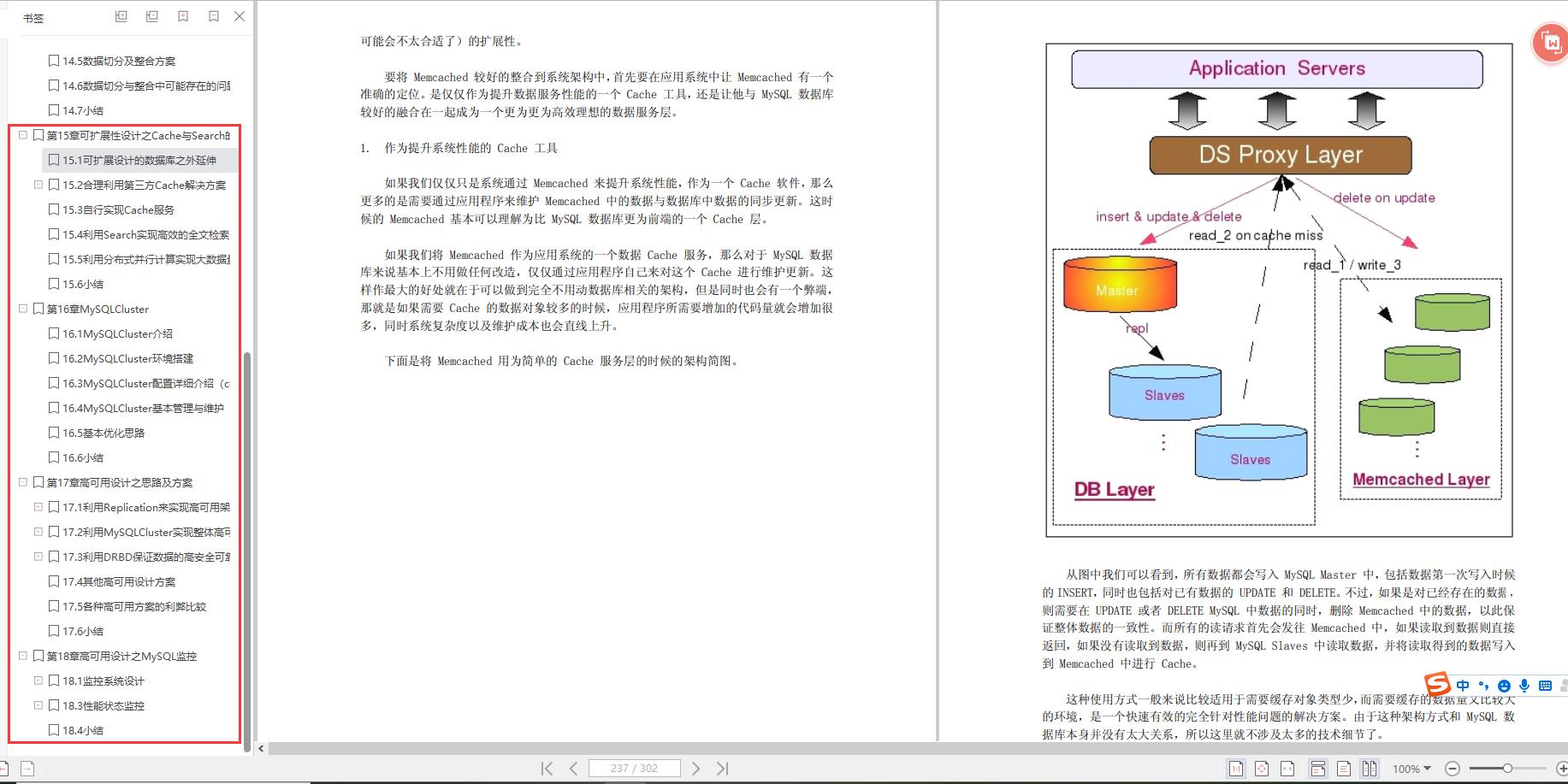Open bookmark 16.1MySQLCluster介绍
The image size is (1568, 784).
point(117,333)
